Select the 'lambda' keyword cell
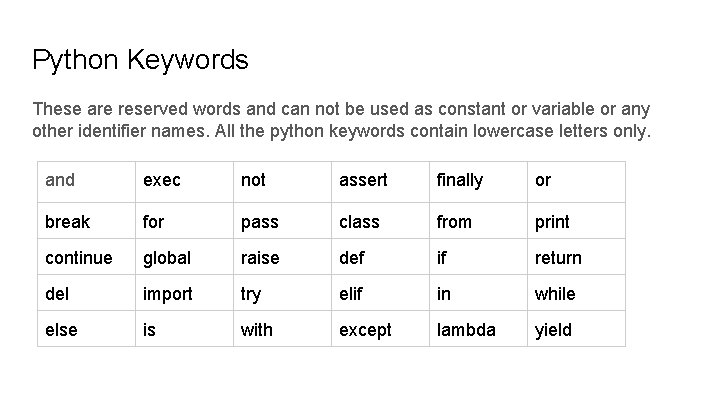 click(x=478, y=329)
